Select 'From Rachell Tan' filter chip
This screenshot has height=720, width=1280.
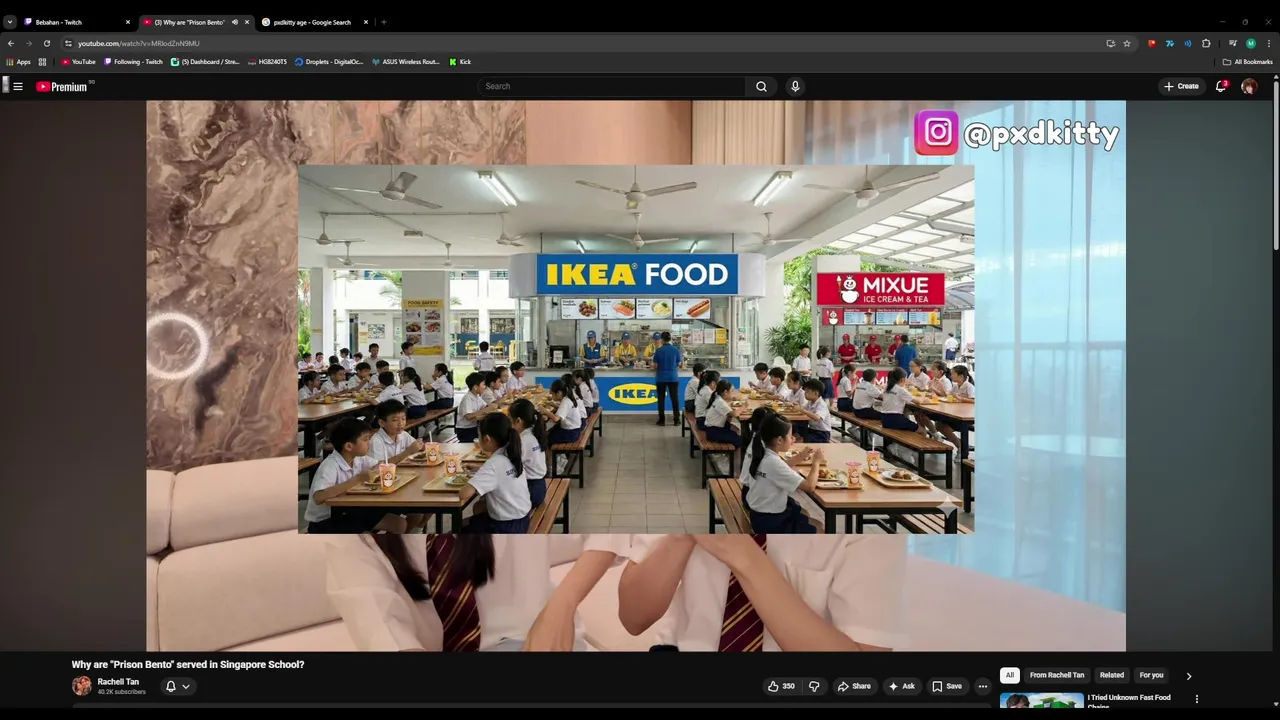click(1057, 675)
